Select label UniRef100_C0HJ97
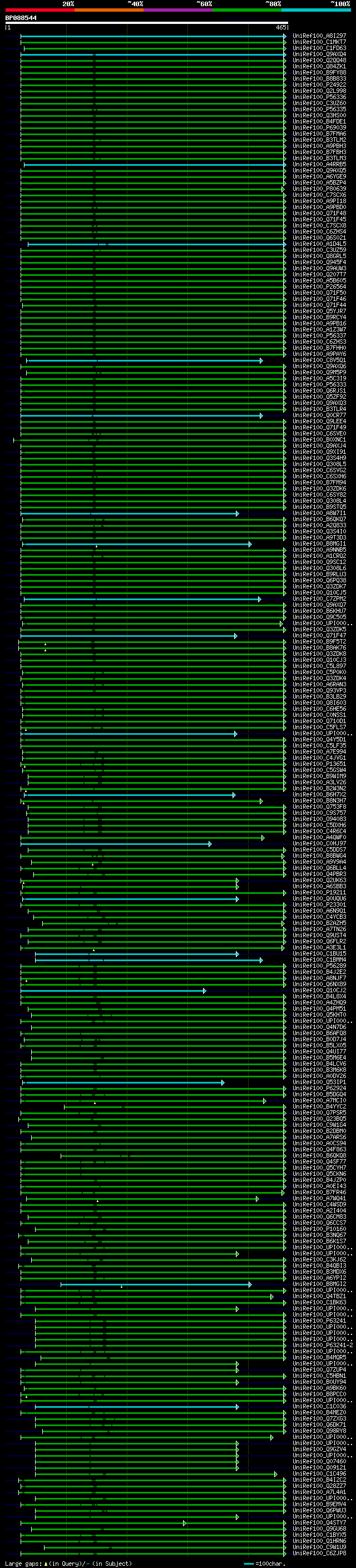This screenshot has width=356, height=1568. pyautogui.click(x=319, y=844)
